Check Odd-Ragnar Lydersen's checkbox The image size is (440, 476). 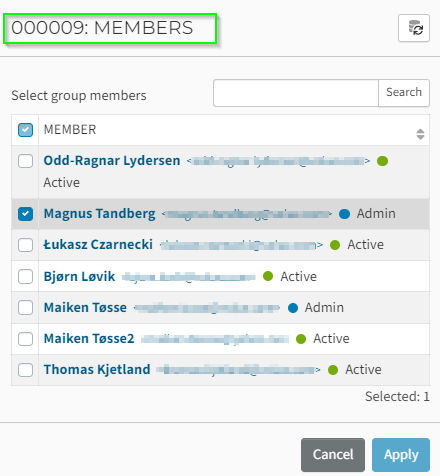point(26,161)
